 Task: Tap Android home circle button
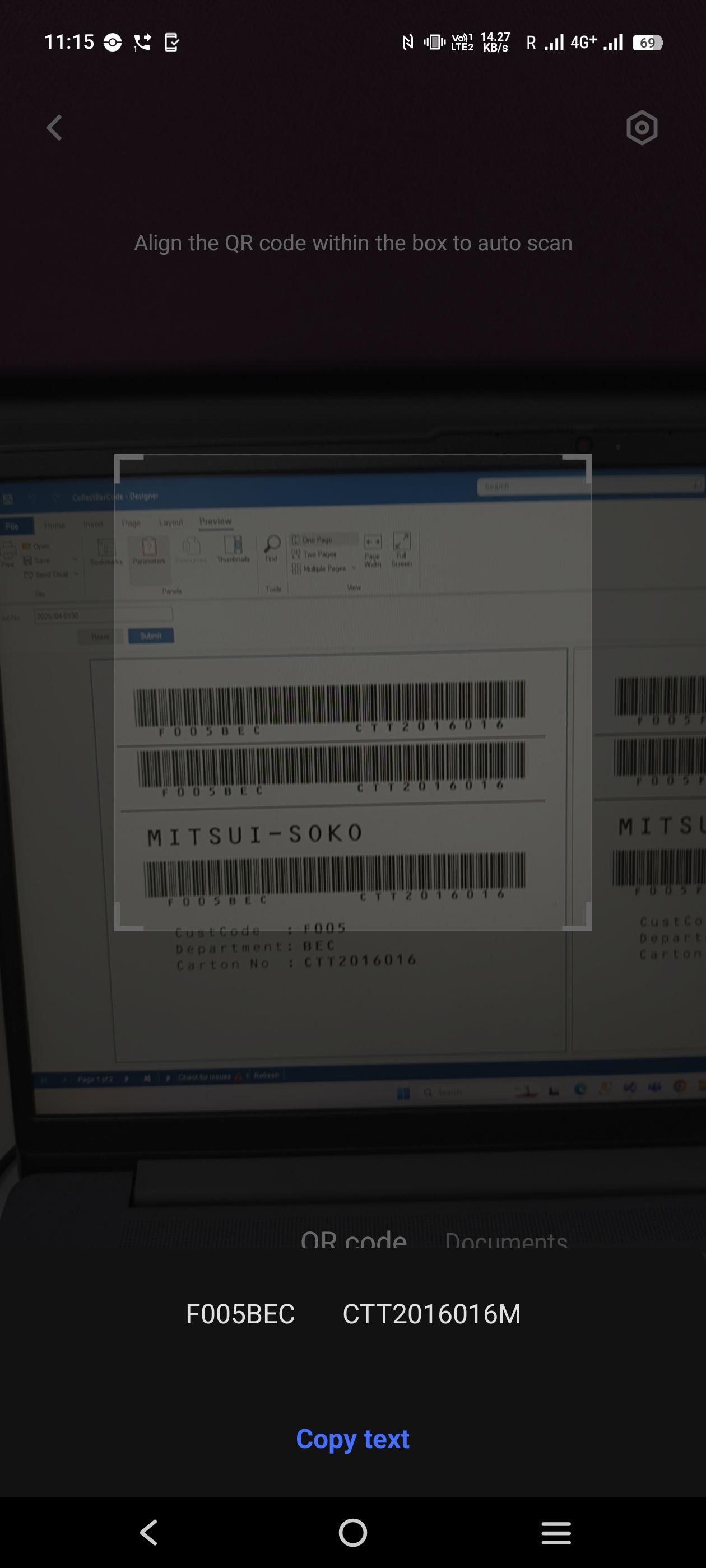click(x=352, y=1533)
